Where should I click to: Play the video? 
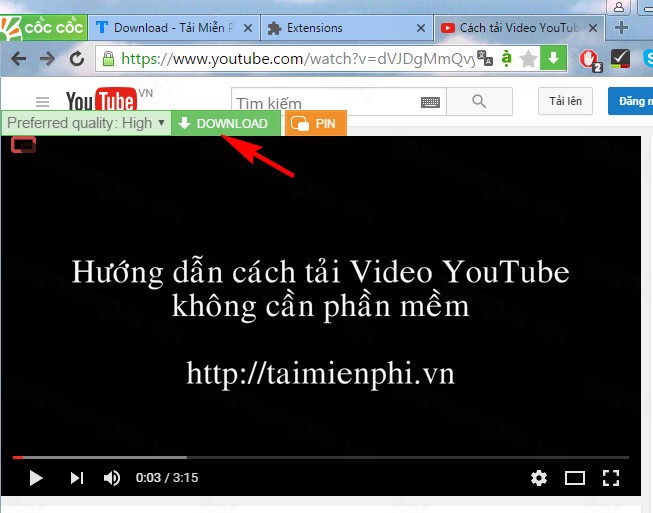point(36,478)
